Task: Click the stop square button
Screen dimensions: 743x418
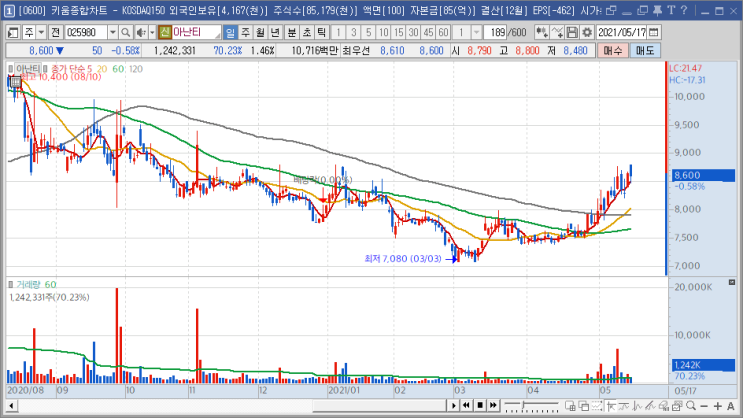Action: (x=480, y=406)
